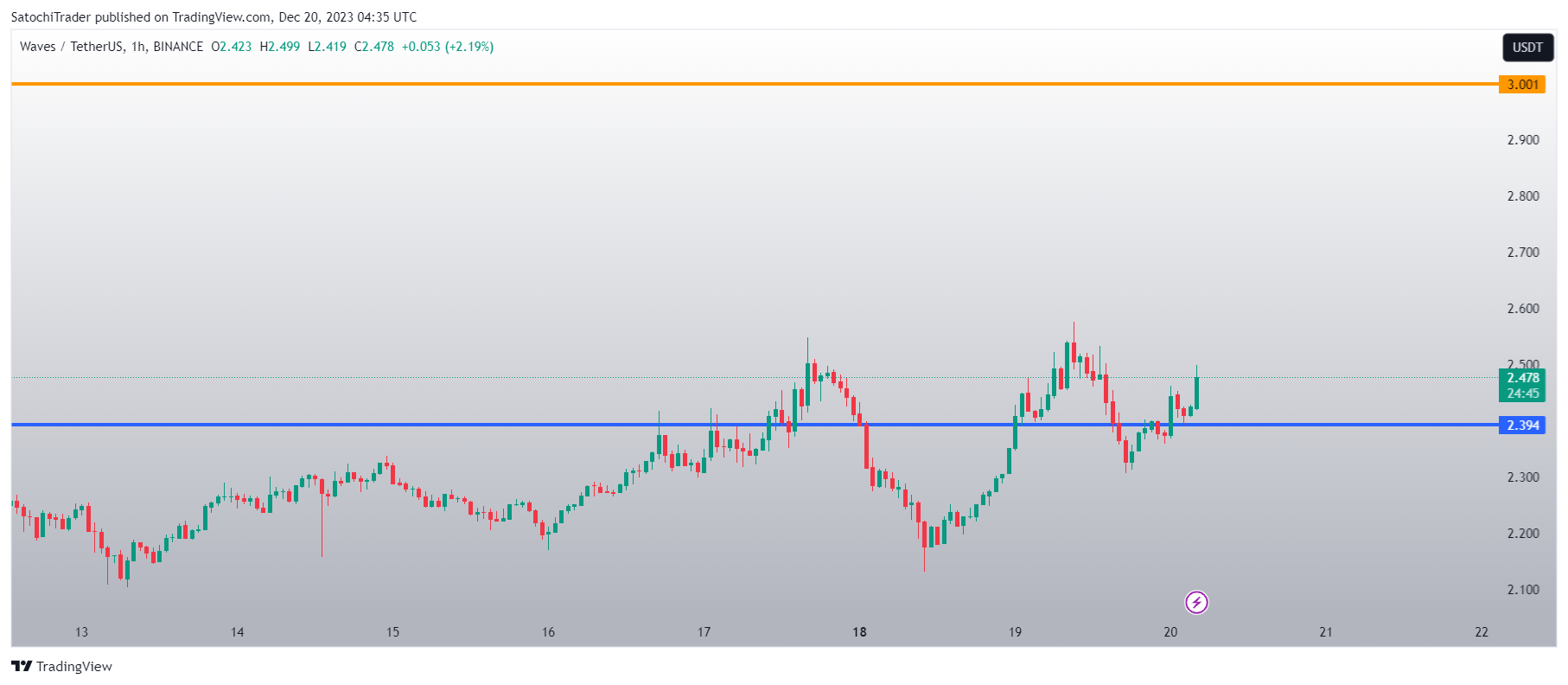1568x685 pixels.
Task: Click date label 22 on time axis
Action: click(1482, 631)
